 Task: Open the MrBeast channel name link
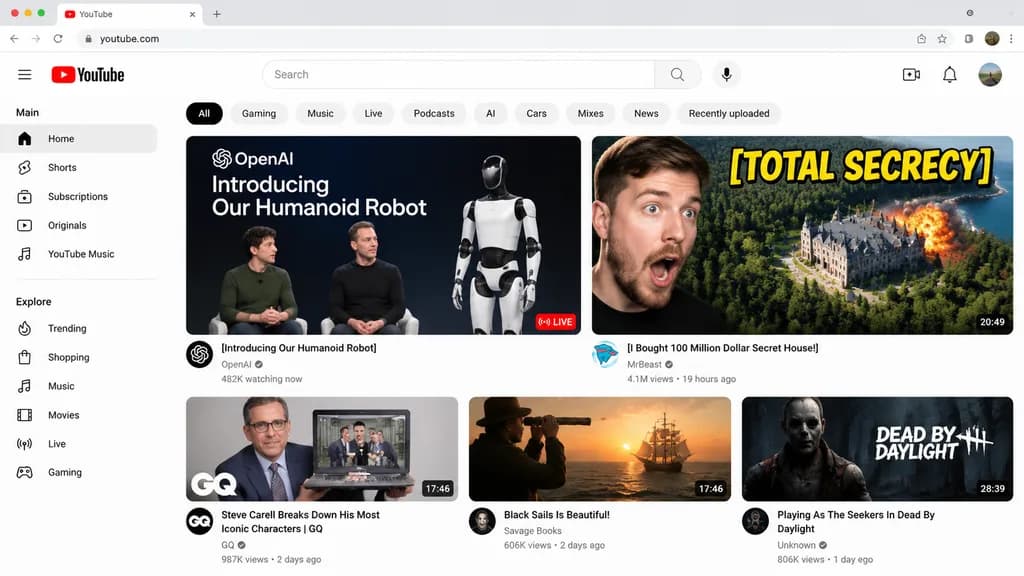[x=645, y=364]
